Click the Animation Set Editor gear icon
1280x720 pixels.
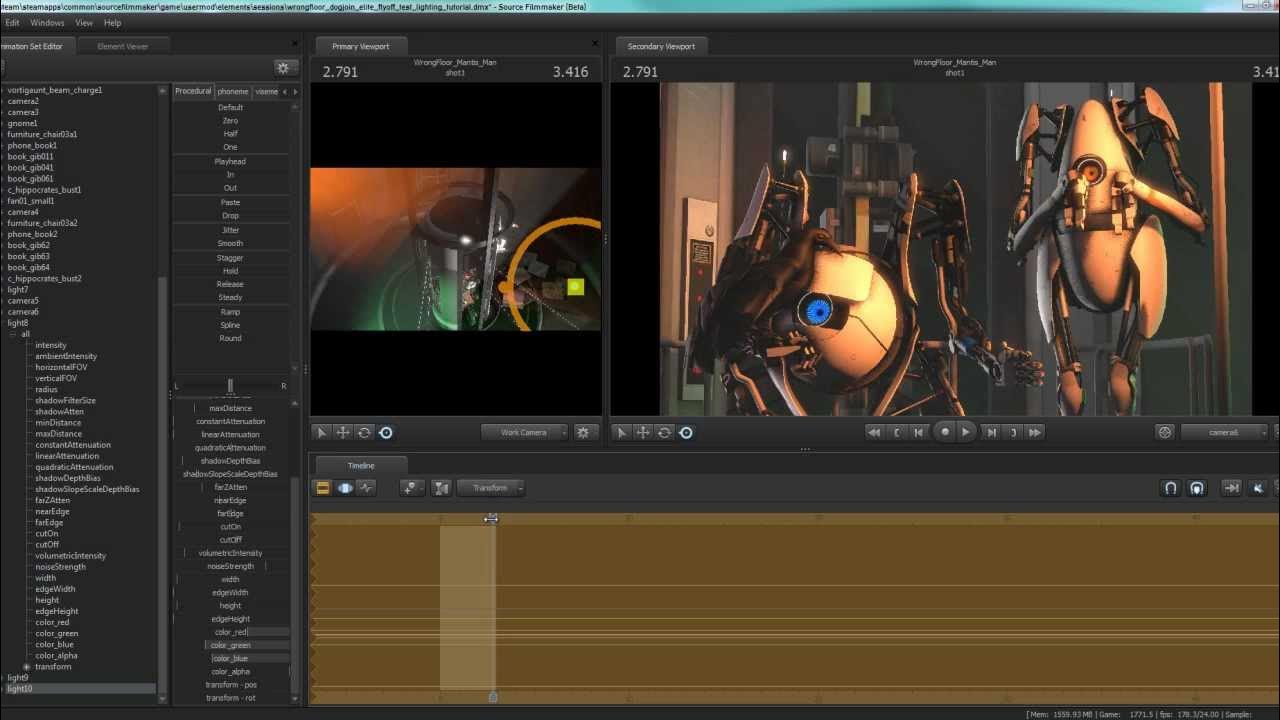coord(283,68)
